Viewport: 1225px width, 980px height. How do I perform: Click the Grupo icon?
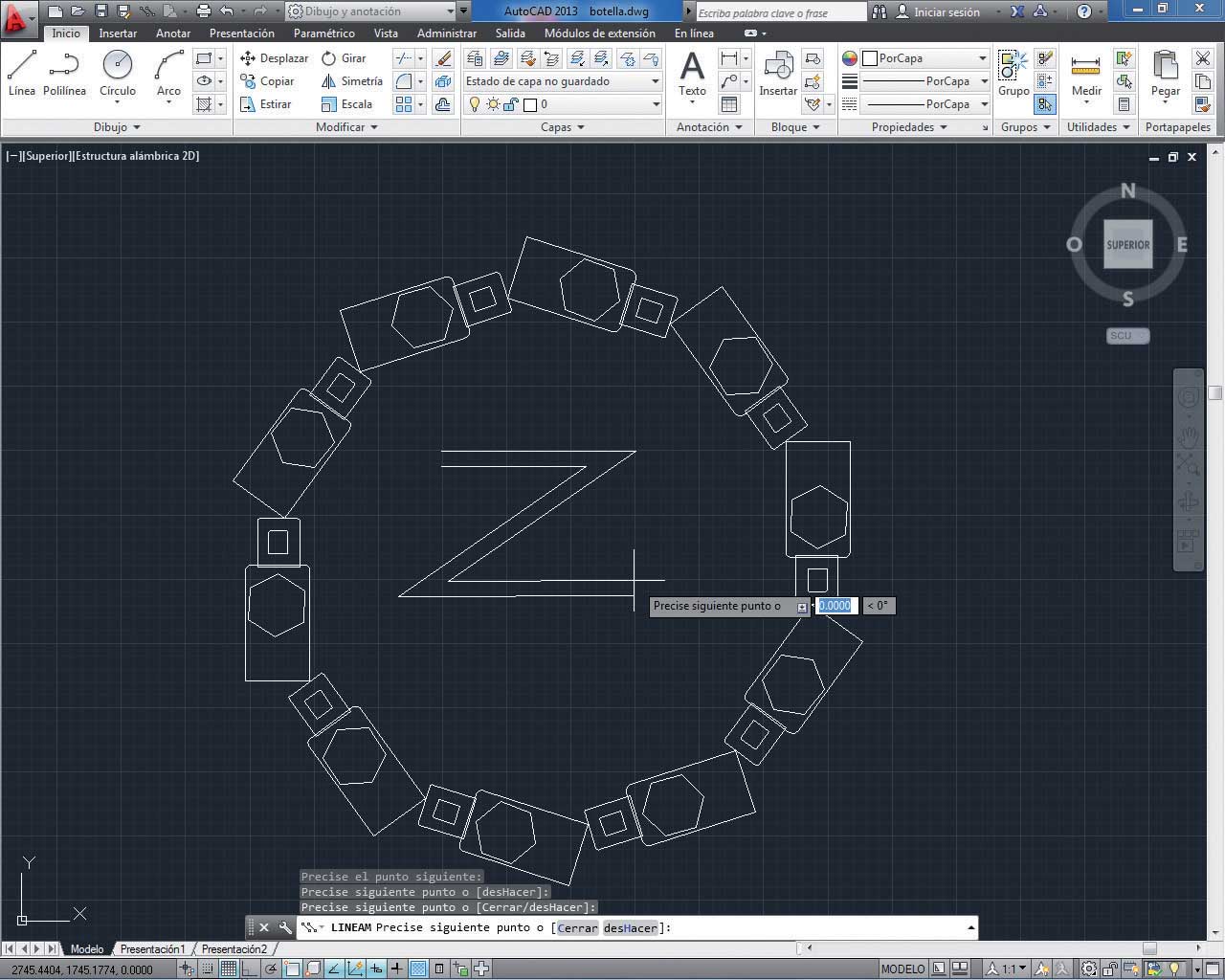1013,74
